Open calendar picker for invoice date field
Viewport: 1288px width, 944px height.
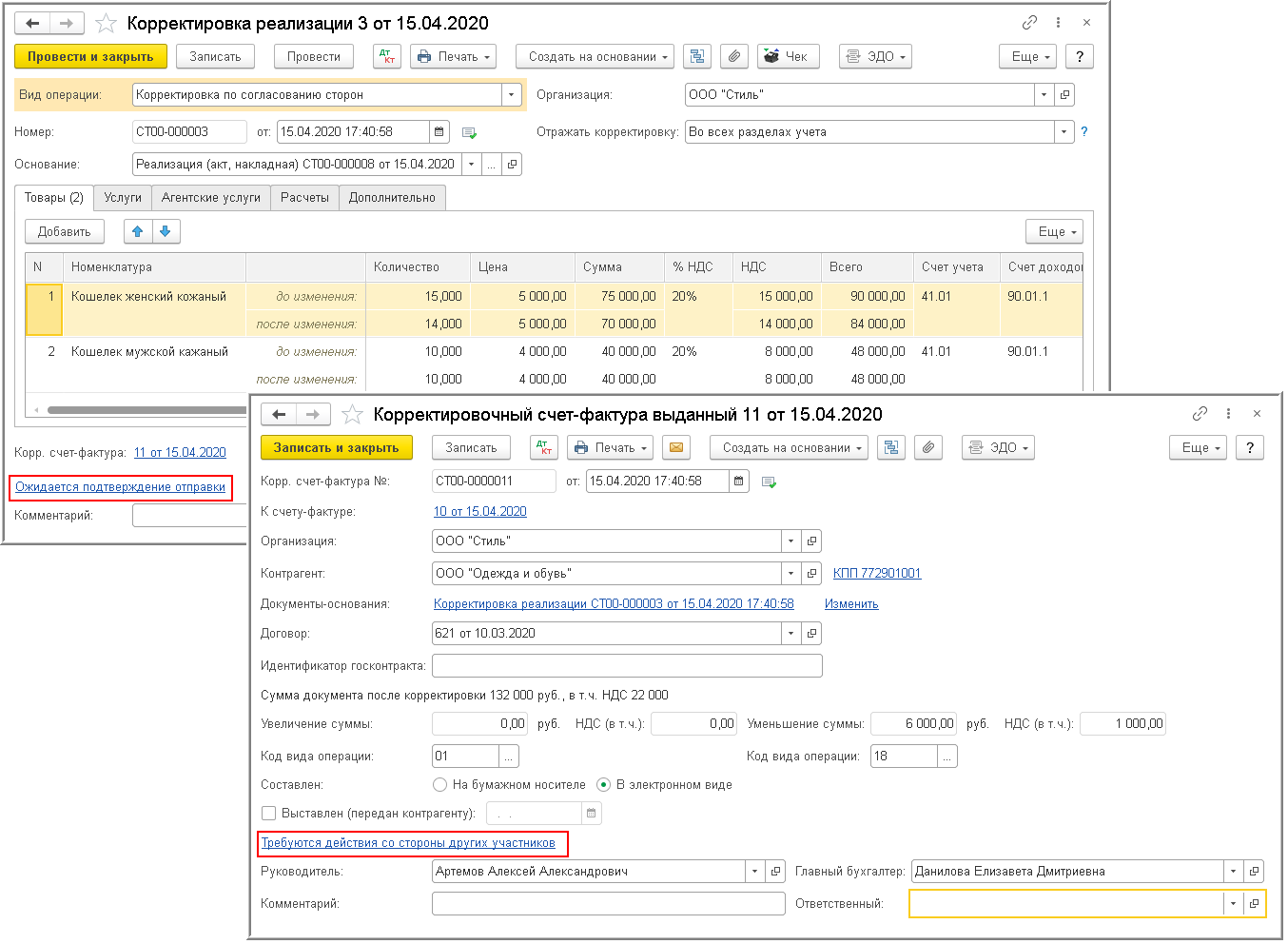click(x=738, y=482)
